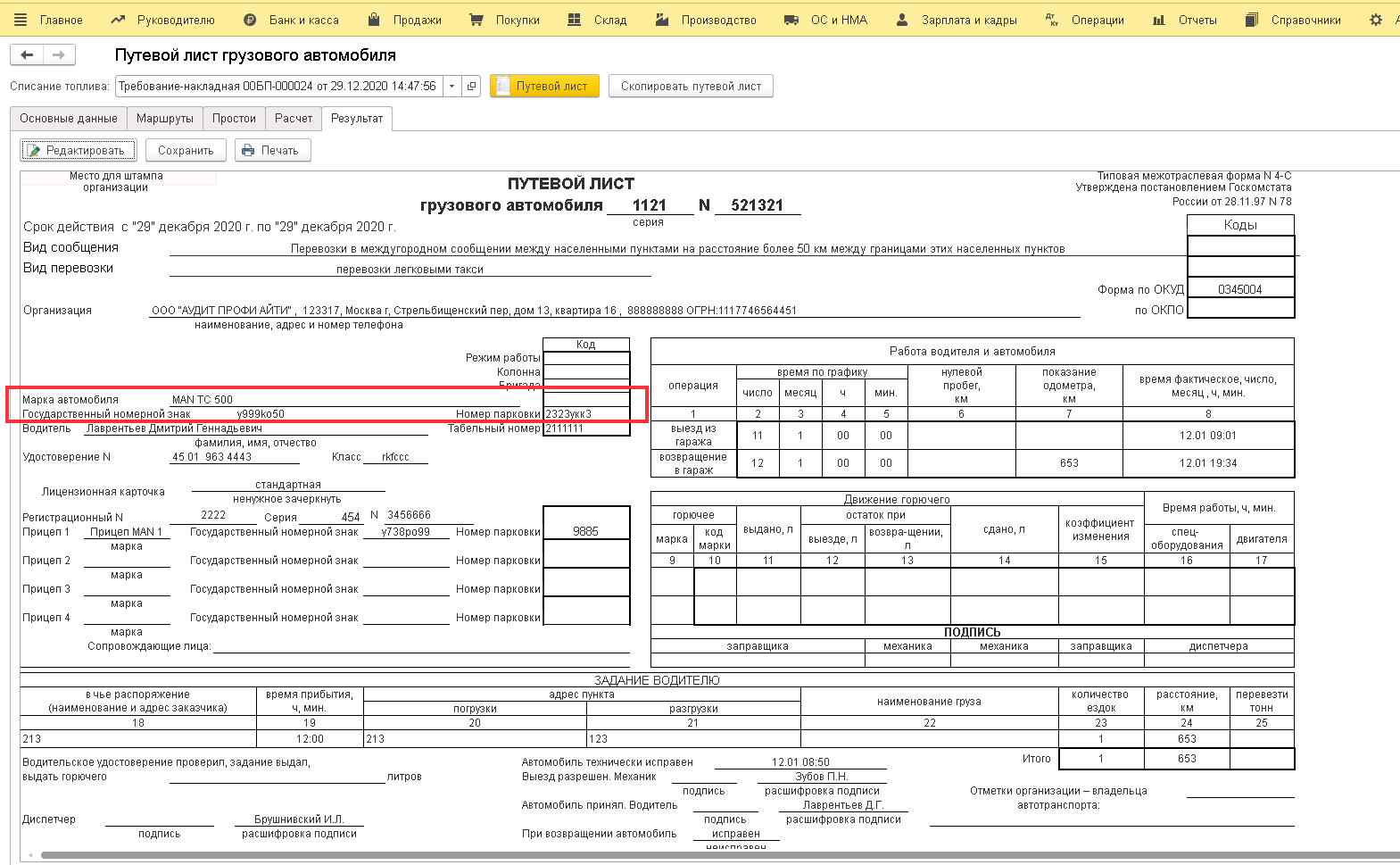Screen dimensions: 1400x865
Task: Click the Итого distance cell 653
Action: [x=1187, y=759]
